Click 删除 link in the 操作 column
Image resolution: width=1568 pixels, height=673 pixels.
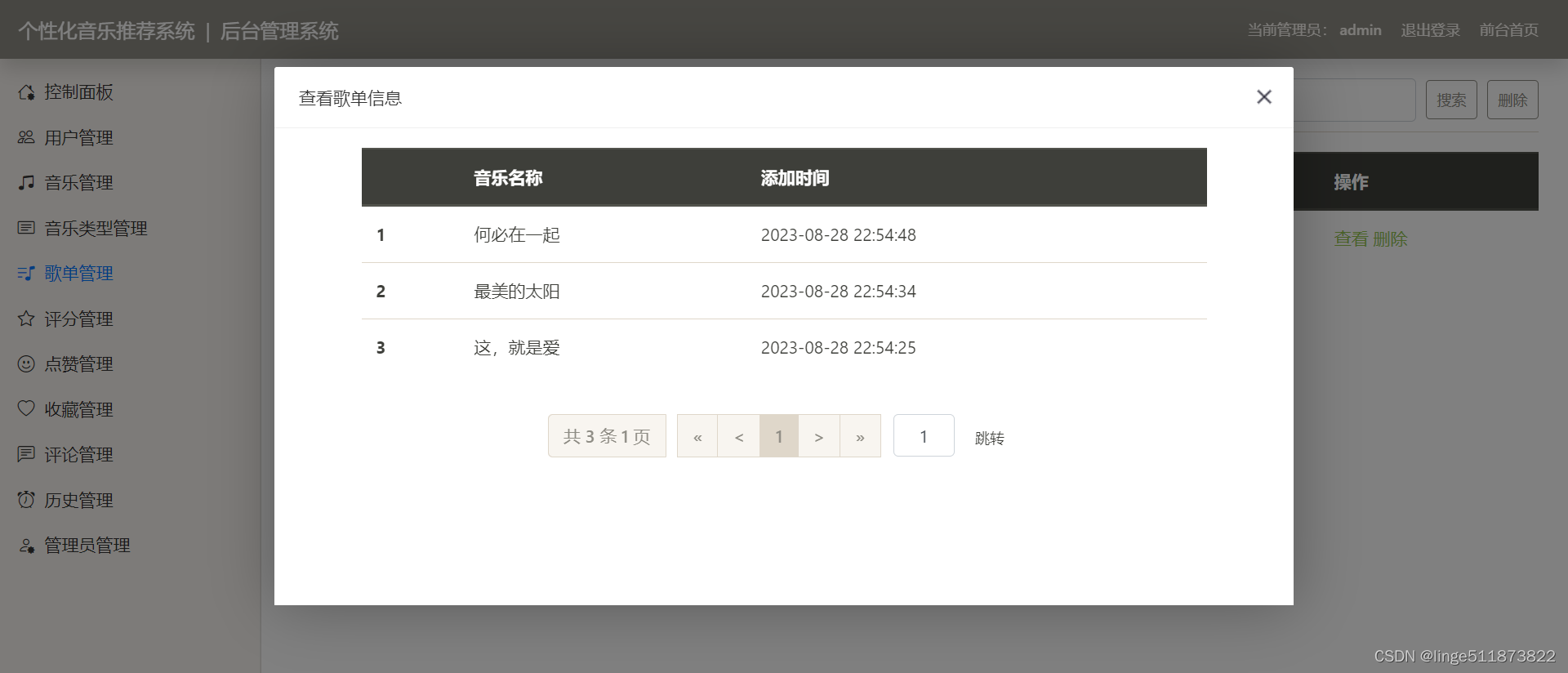click(1390, 239)
